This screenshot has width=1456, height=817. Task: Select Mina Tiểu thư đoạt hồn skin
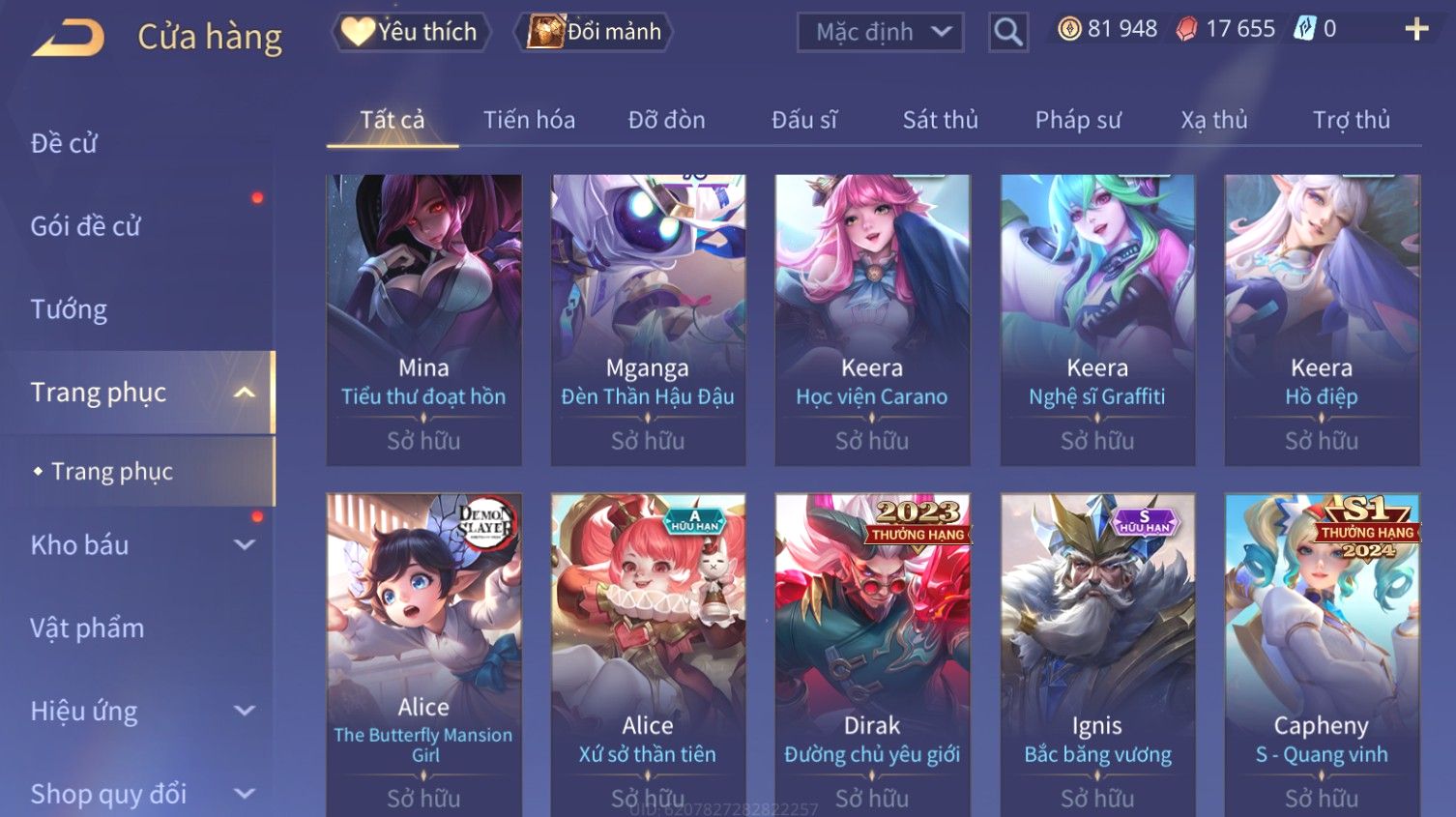423,320
